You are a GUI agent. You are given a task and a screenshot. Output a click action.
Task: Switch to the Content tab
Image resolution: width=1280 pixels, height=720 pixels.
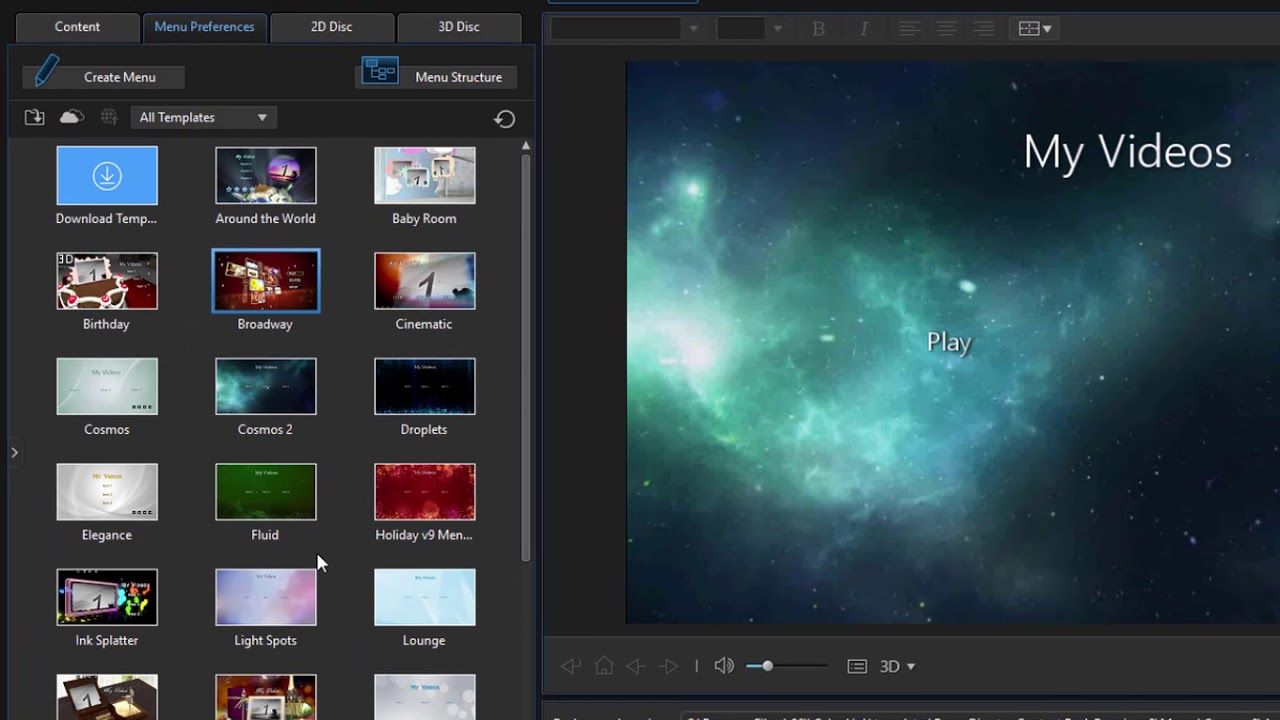[77, 27]
